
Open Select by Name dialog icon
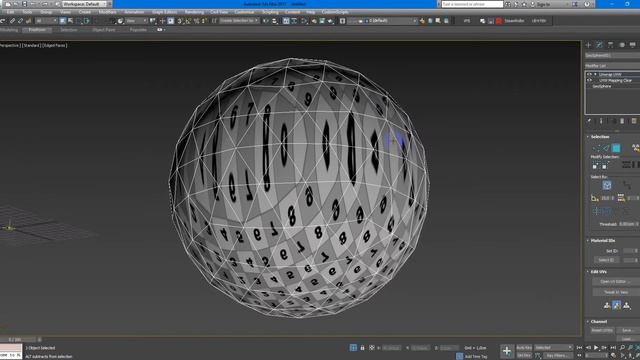(70, 20)
